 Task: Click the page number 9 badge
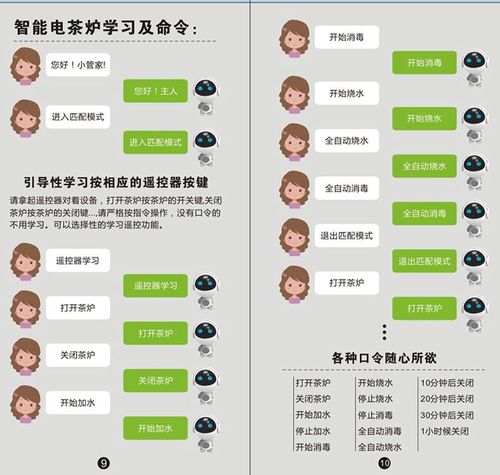click(104, 463)
